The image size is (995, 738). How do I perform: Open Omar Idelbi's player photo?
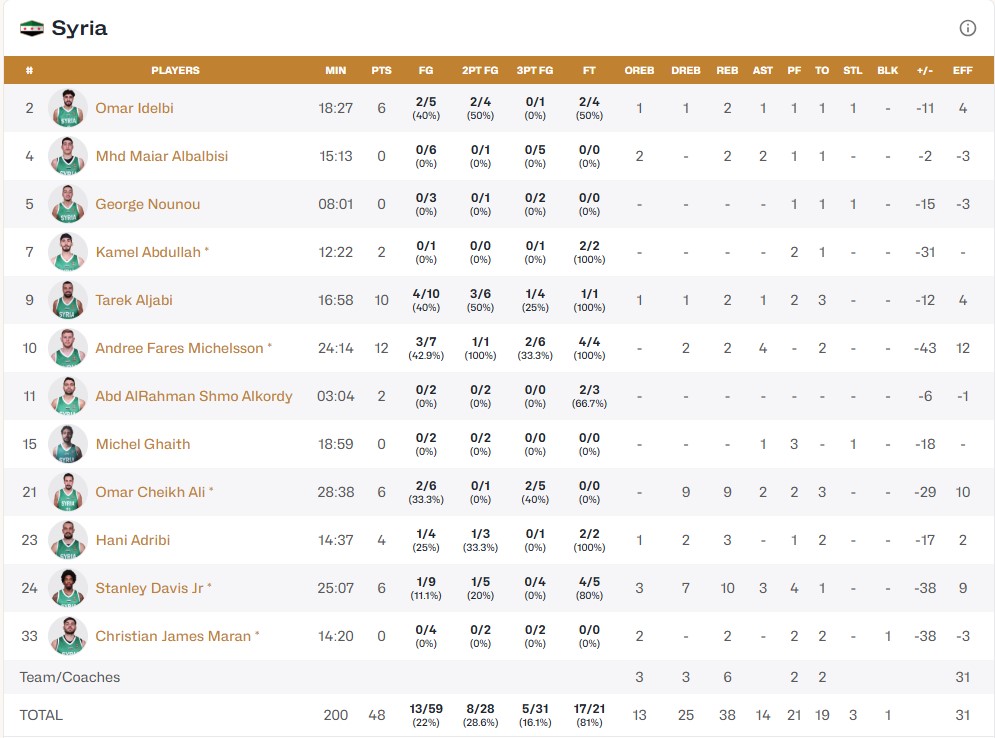[x=68, y=108]
